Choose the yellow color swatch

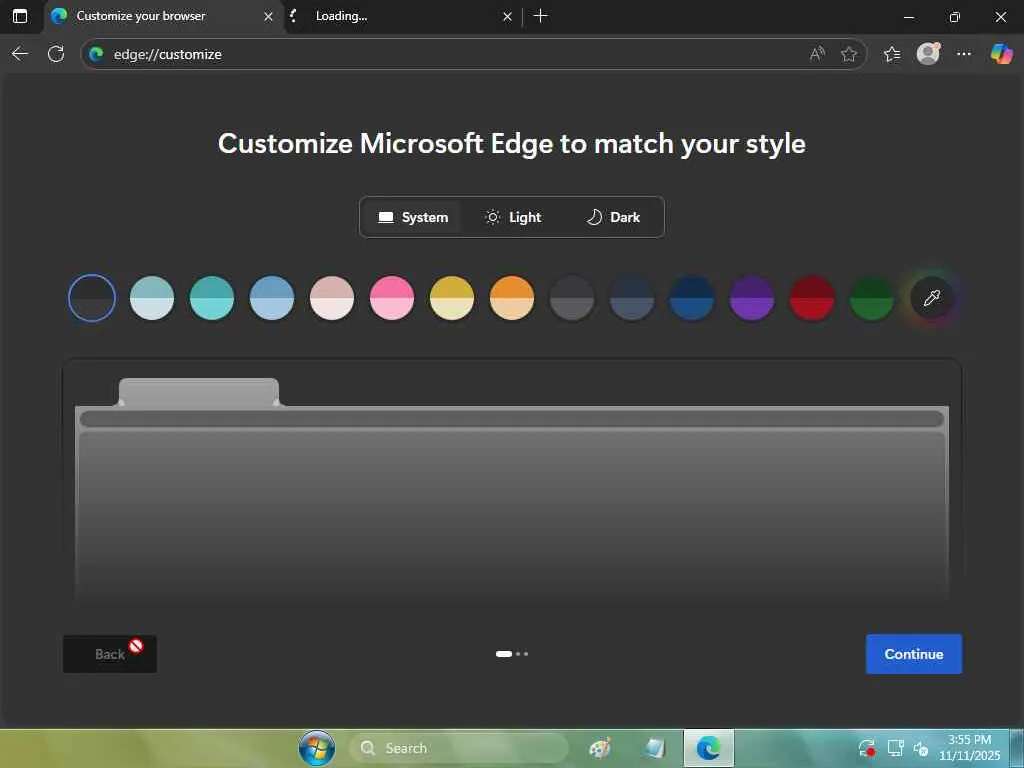pyautogui.click(x=452, y=298)
